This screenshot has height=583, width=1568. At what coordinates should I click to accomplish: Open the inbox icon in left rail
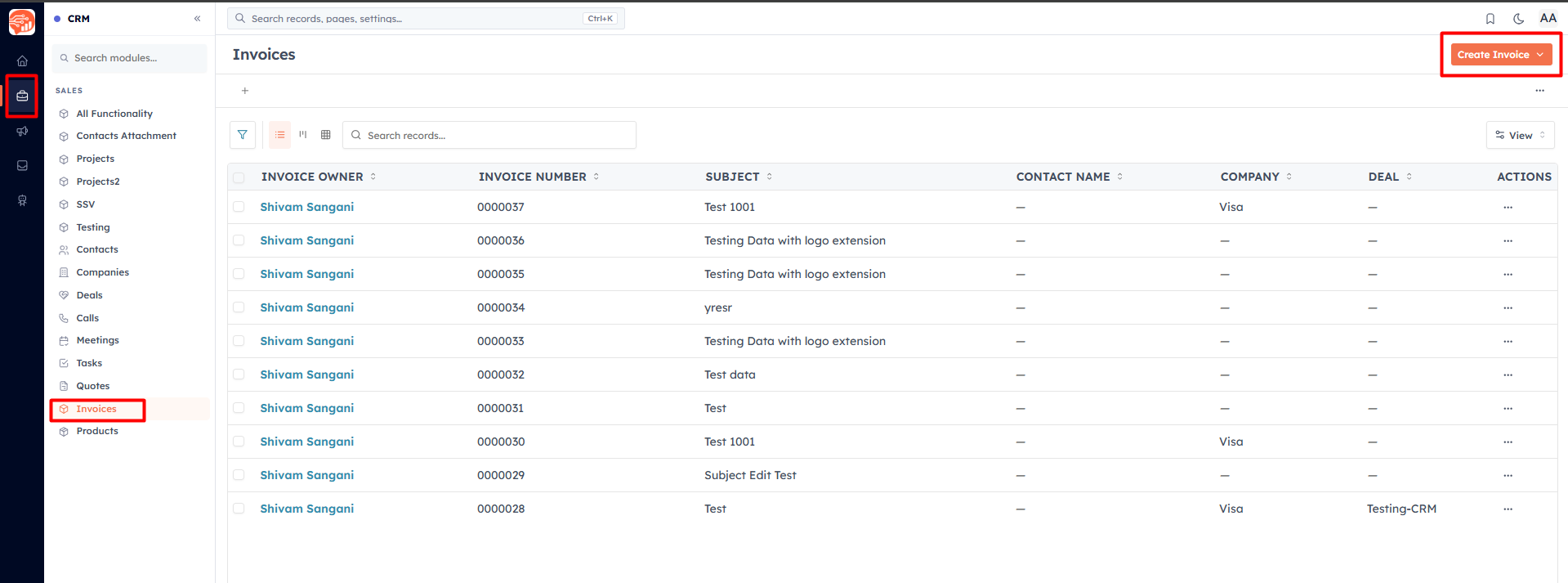point(22,166)
